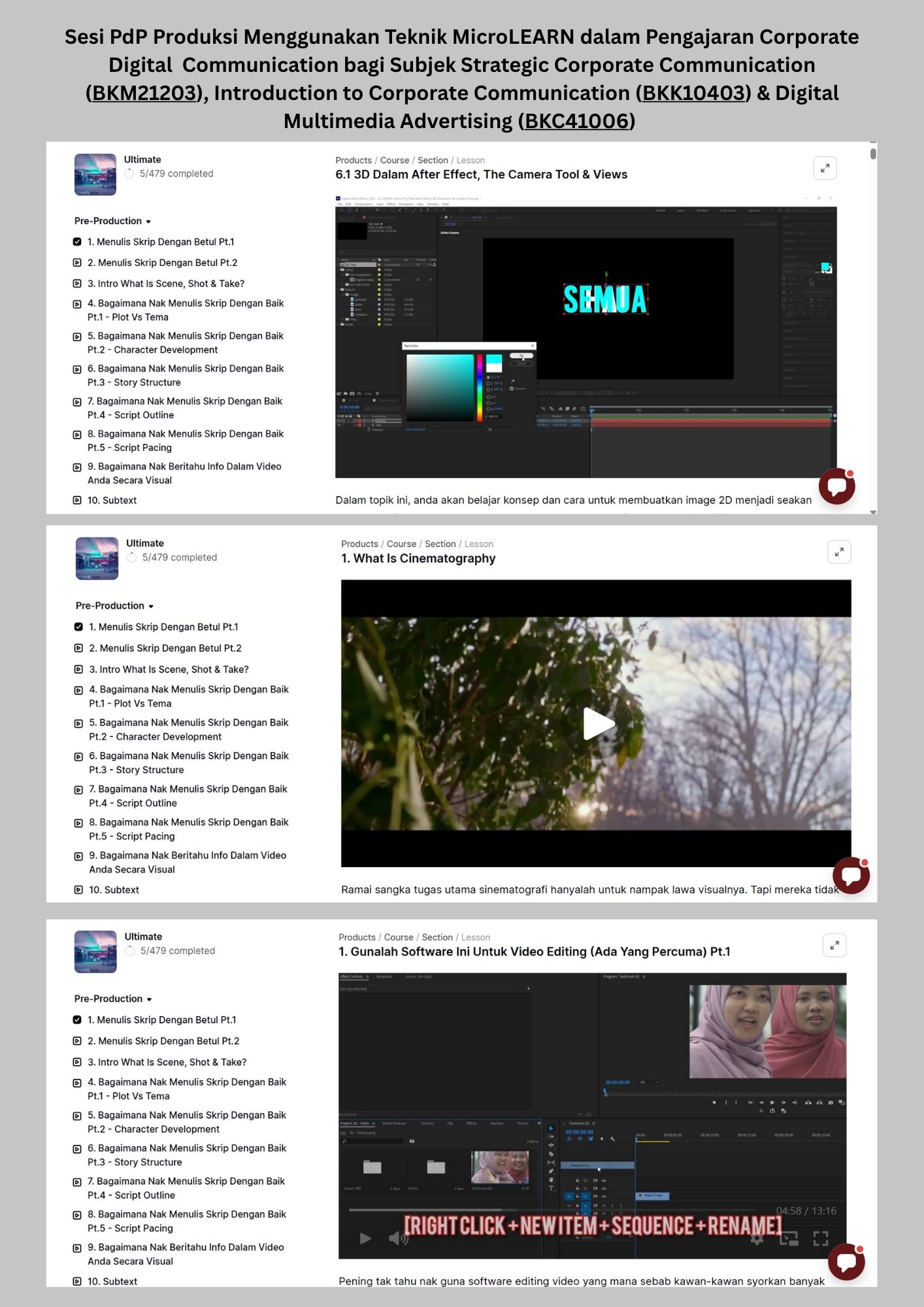Go to Products breadcrumb above What Is Cinematography

[359, 544]
